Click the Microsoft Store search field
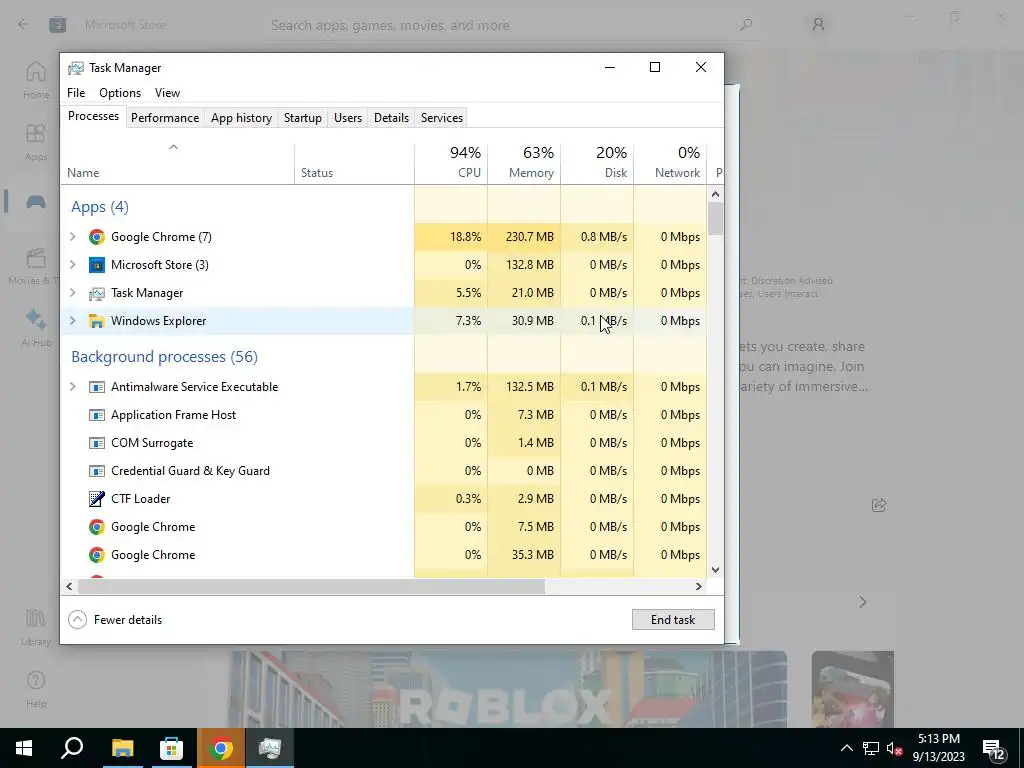Viewport: 1024px width, 768px height. click(x=513, y=25)
